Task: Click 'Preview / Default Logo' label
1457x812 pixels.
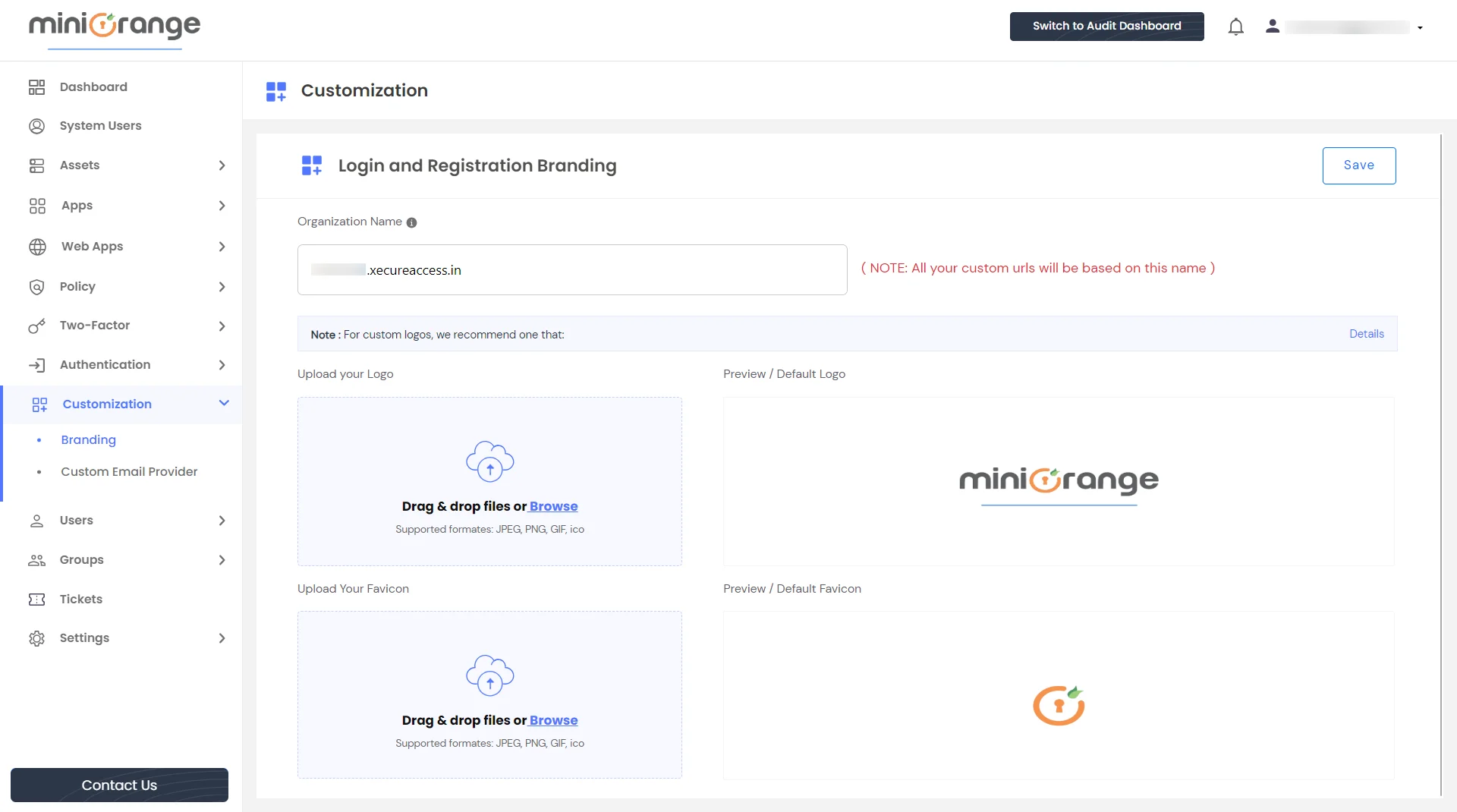Action: (784, 374)
